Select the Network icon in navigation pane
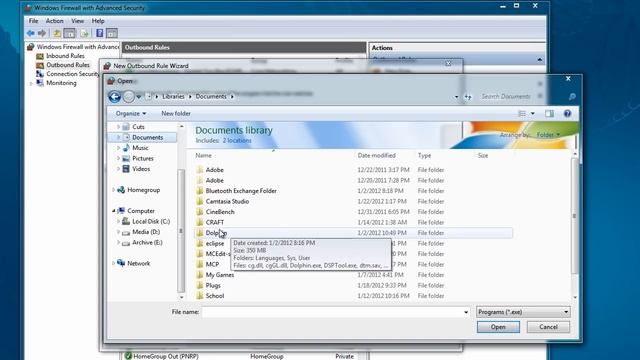The width and height of the screenshot is (640, 360). coord(121,263)
